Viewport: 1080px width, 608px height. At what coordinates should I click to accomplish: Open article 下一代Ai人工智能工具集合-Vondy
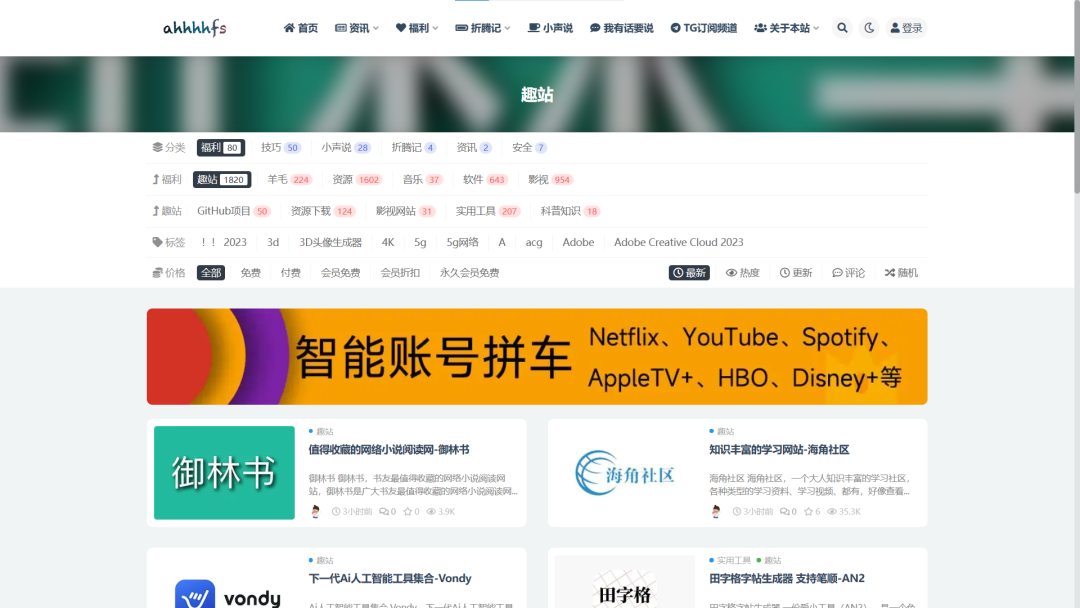[390, 578]
